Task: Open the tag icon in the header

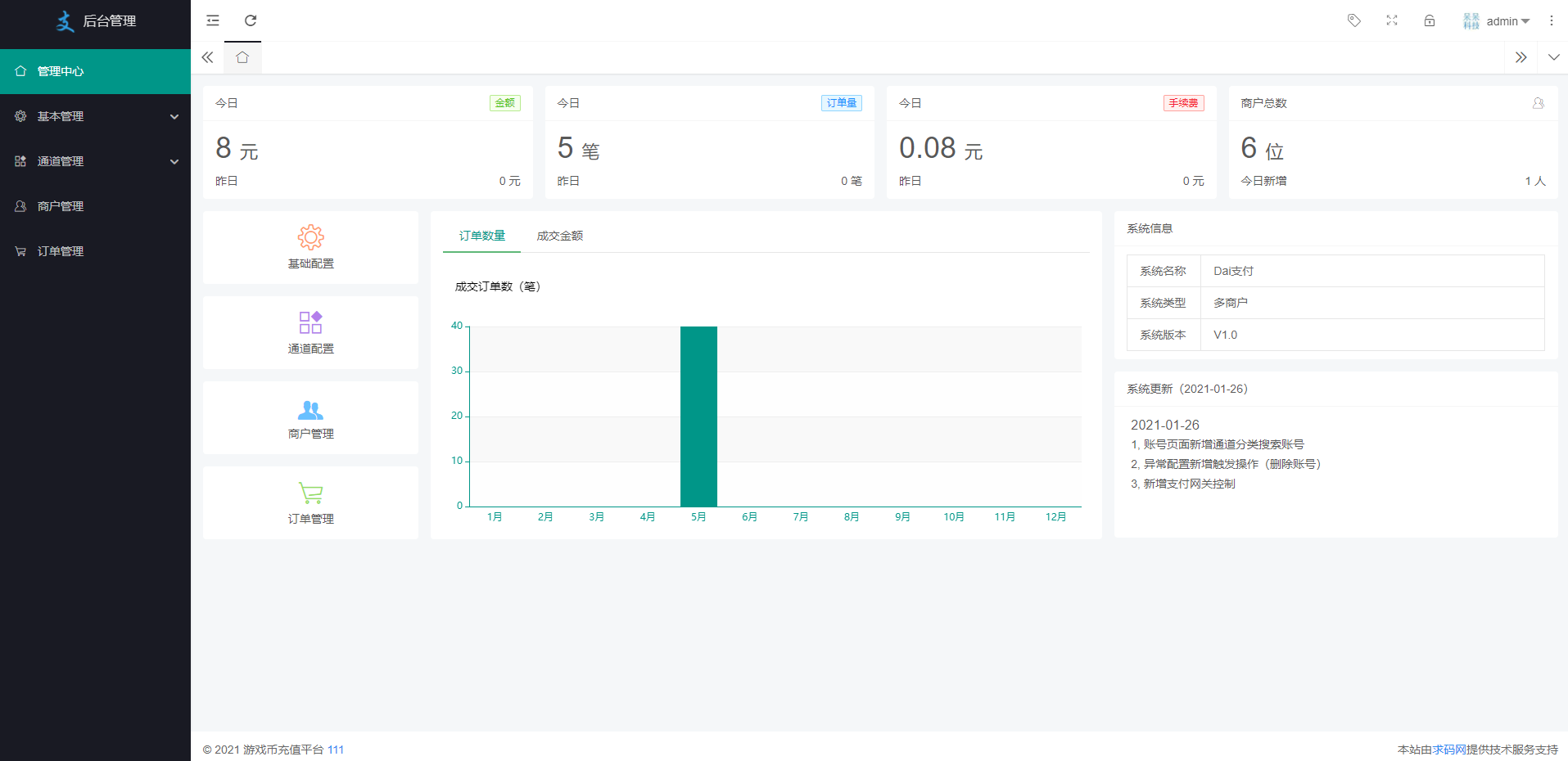Action: pyautogui.click(x=1354, y=20)
